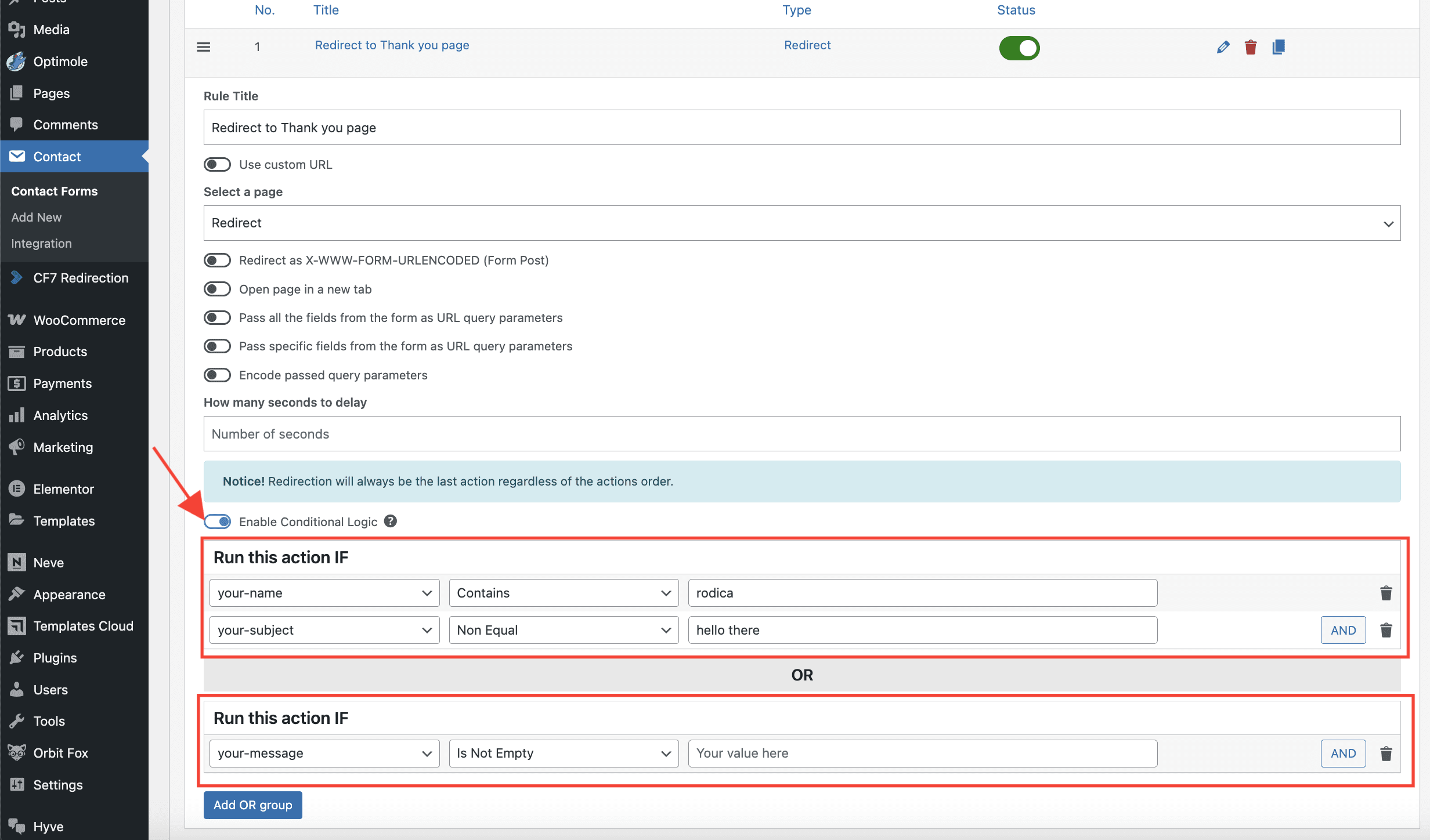Click the Number of seconds input field
The width and height of the screenshot is (1430, 840).
[802, 434]
